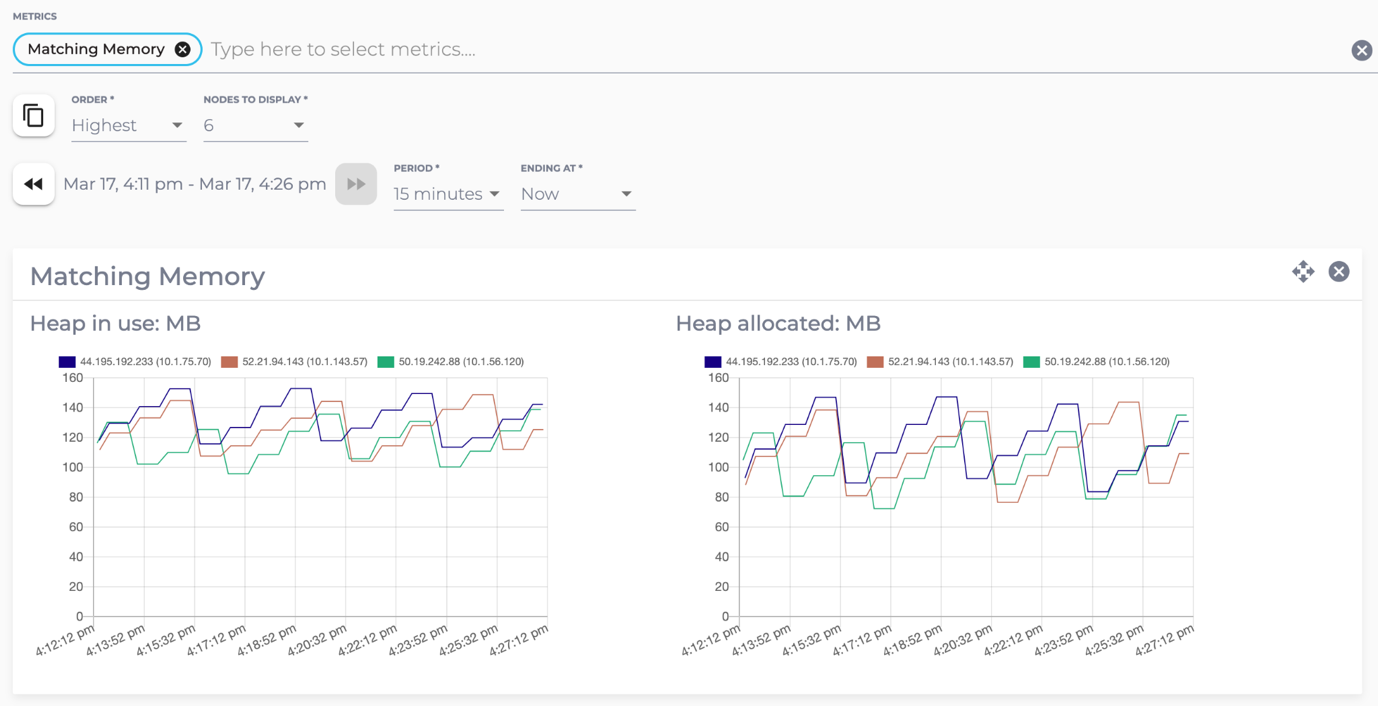Open the Ending At dropdown set to Now
Viewport: 1378px width, 706px height.
577,194
